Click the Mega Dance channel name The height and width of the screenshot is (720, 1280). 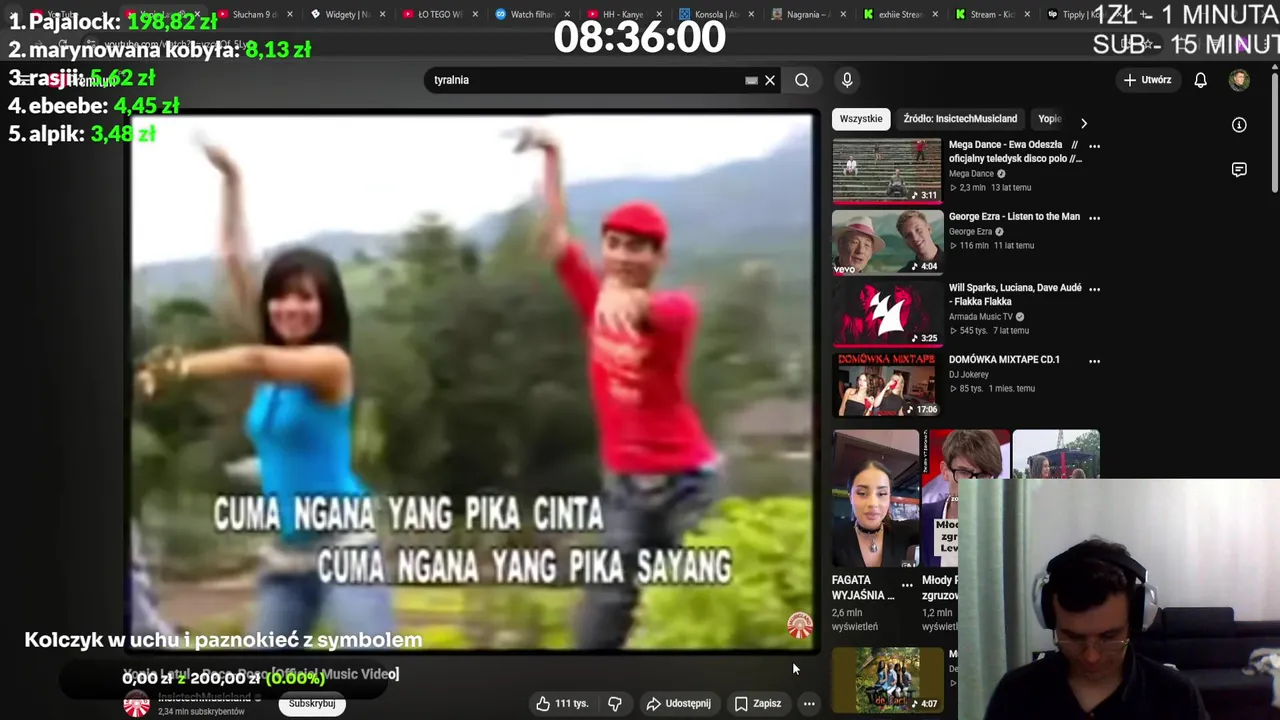pyautogui.click(x=971, y=174)
